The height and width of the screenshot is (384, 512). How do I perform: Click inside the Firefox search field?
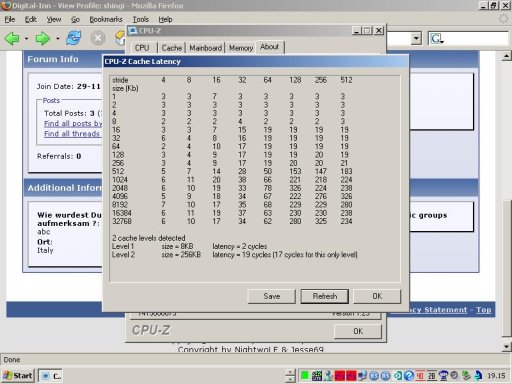point(477,39)
